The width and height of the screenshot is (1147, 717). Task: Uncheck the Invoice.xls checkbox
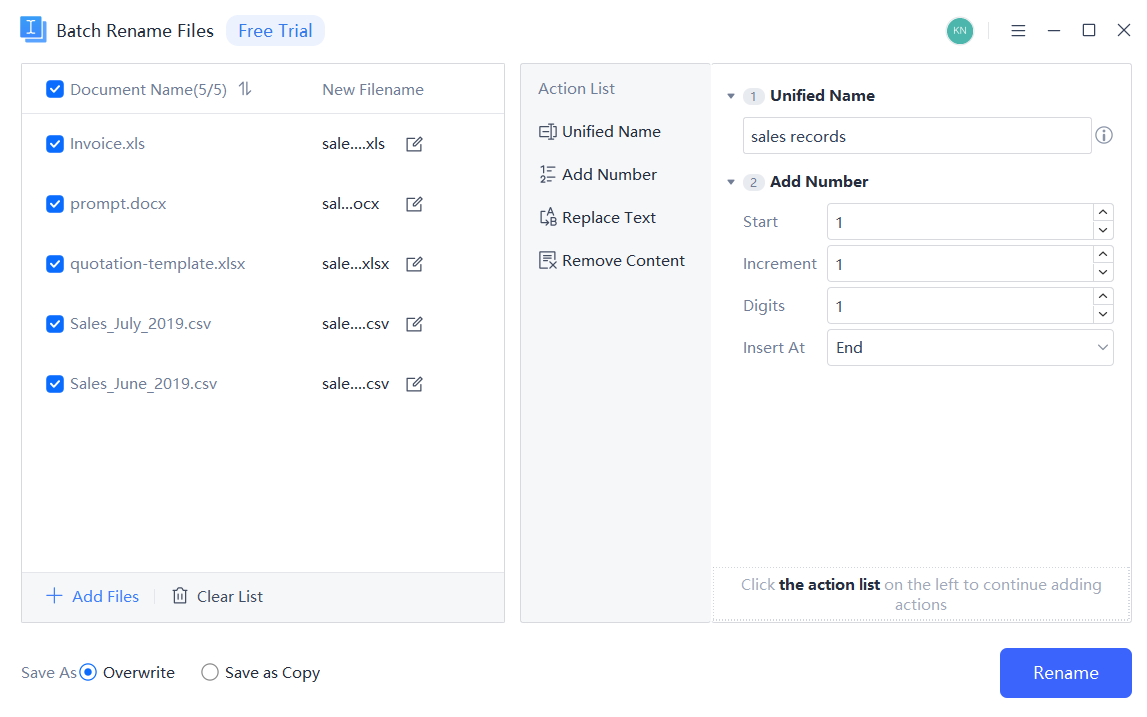click(x=56, y=144)
